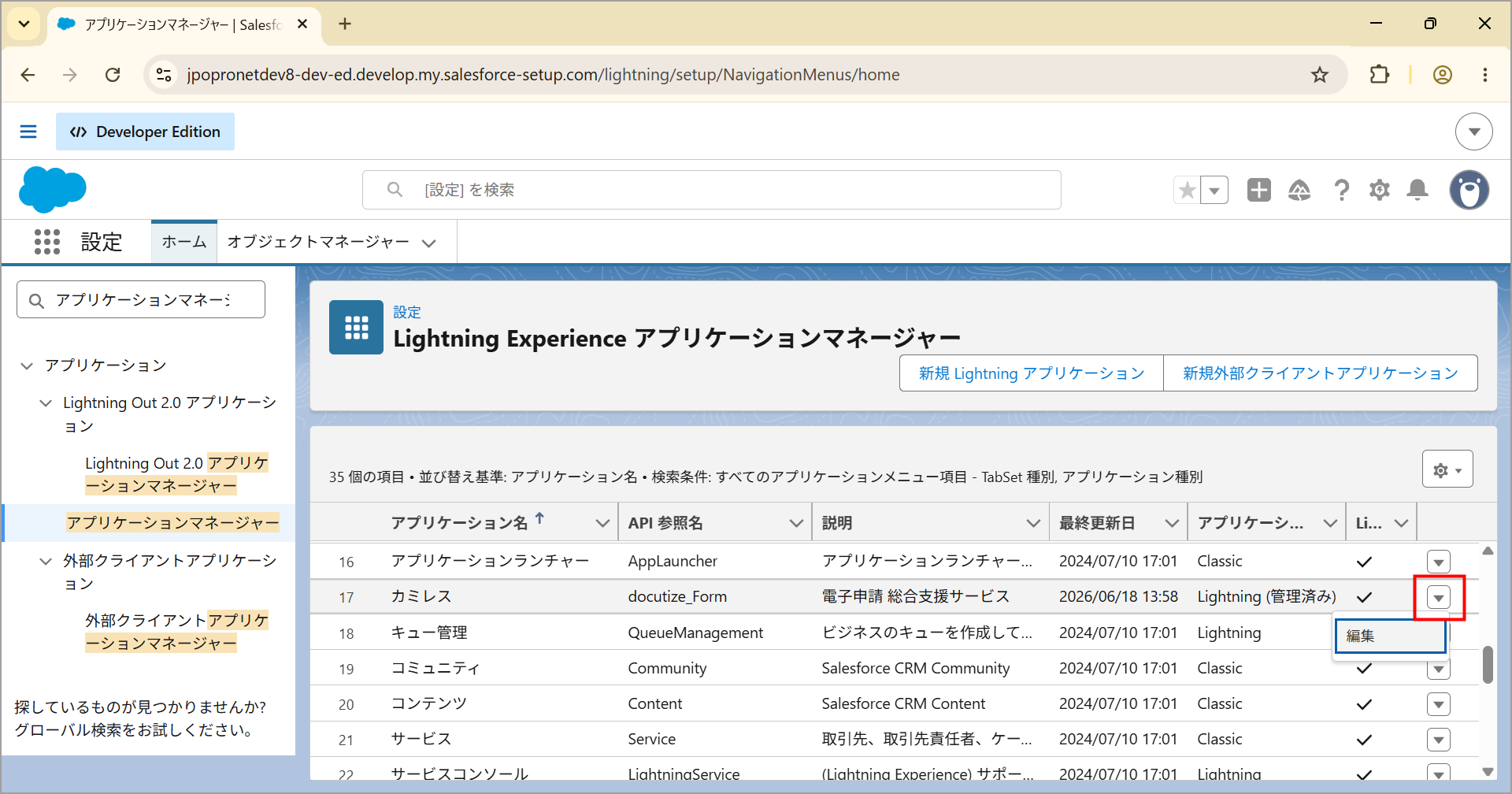Viewport: 1512px width, 794px height.
Task: Click the list scrollbar thumb
Action: (1488, 665)
